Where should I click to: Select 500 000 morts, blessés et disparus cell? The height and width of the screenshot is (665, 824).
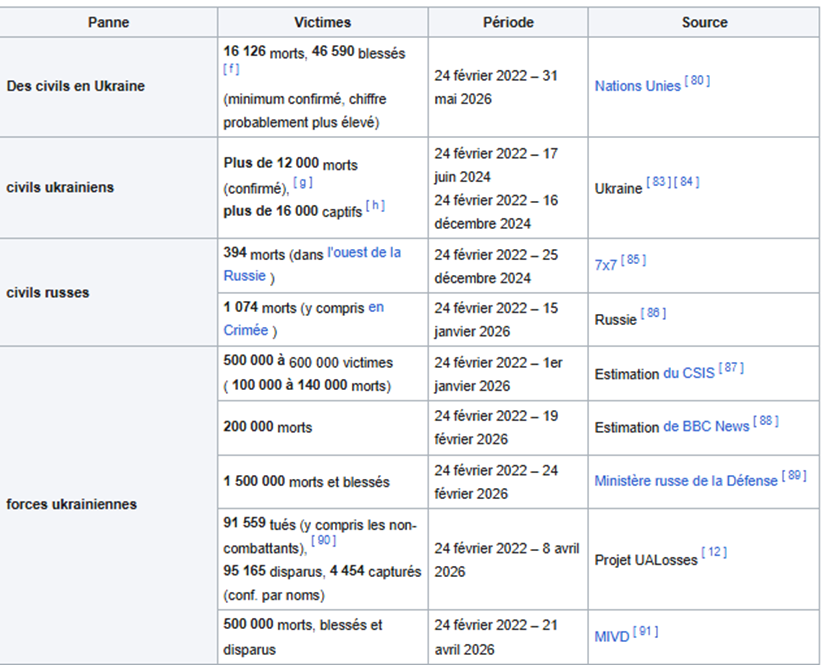(x=323, y=637)
